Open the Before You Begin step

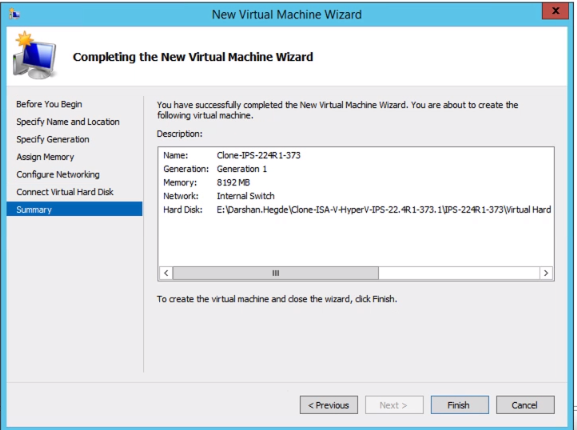click(49, 104)
